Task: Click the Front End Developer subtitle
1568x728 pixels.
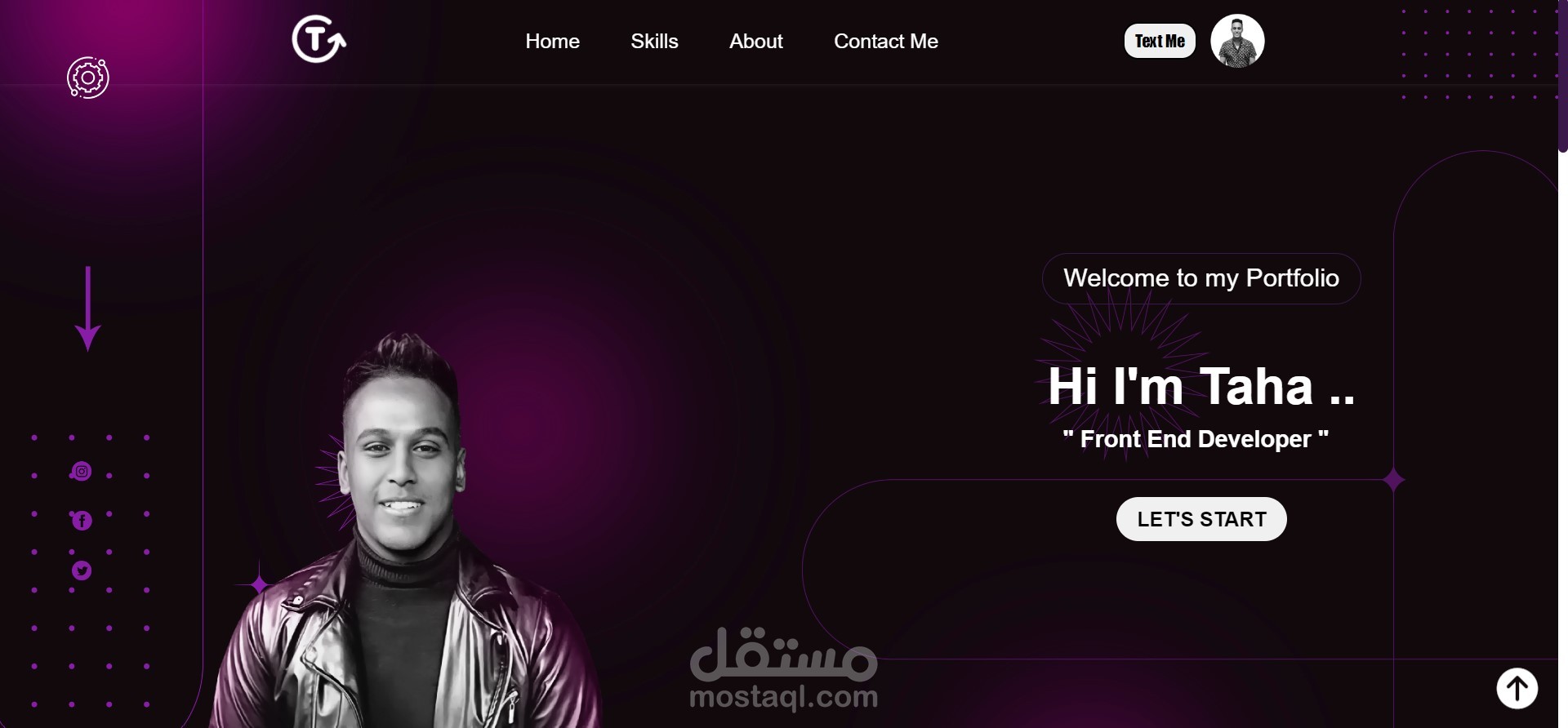Action: 1196,439
